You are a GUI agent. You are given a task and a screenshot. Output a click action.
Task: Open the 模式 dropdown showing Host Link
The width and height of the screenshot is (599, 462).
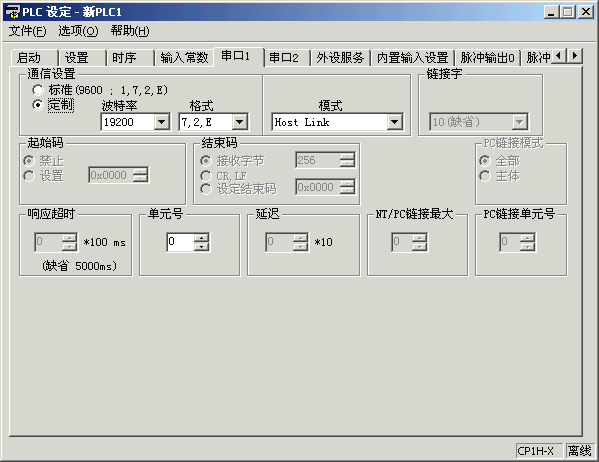(394, 122)
